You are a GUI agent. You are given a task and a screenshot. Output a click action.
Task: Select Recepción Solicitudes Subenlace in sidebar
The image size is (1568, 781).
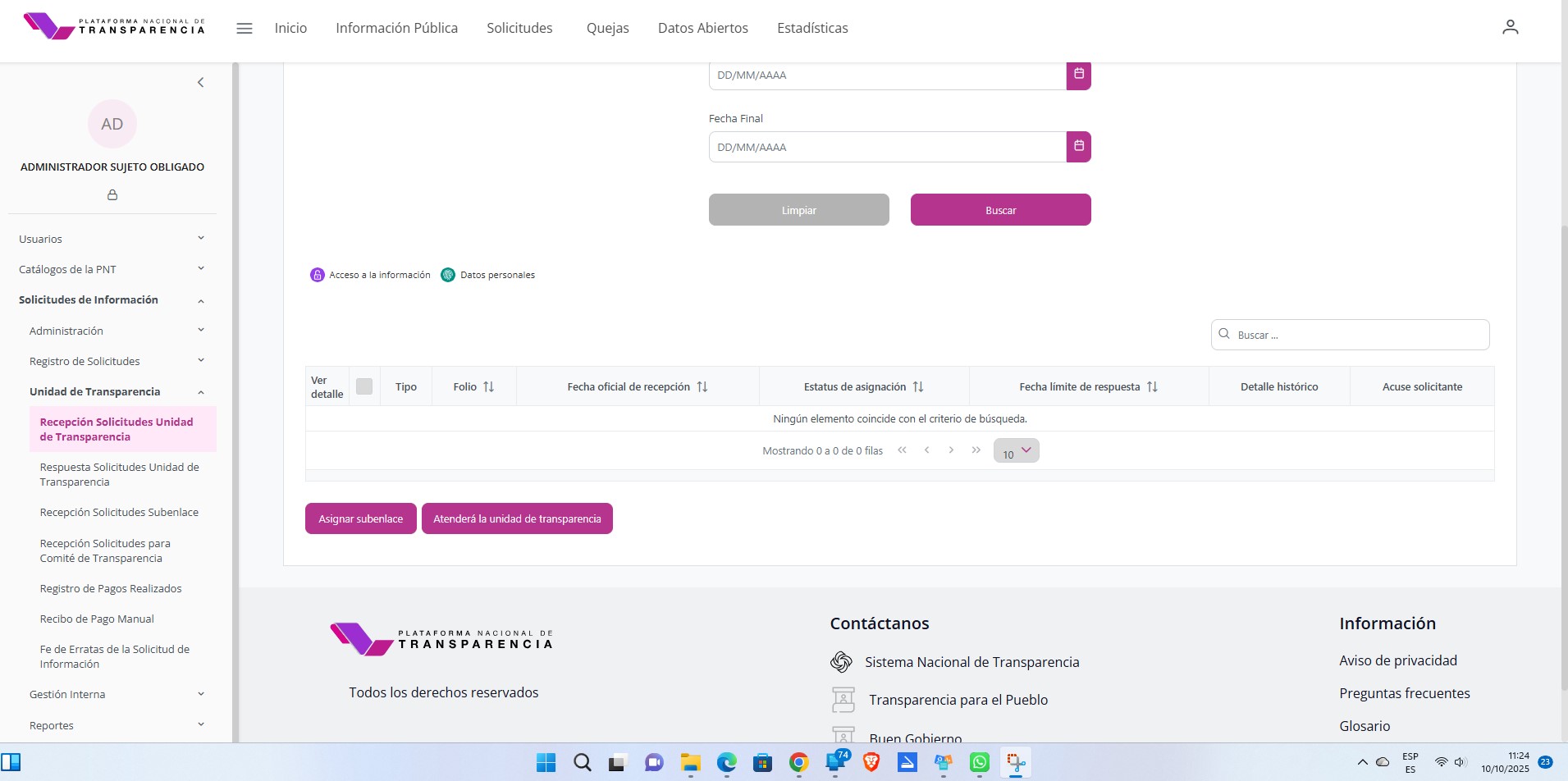(119, 513)
